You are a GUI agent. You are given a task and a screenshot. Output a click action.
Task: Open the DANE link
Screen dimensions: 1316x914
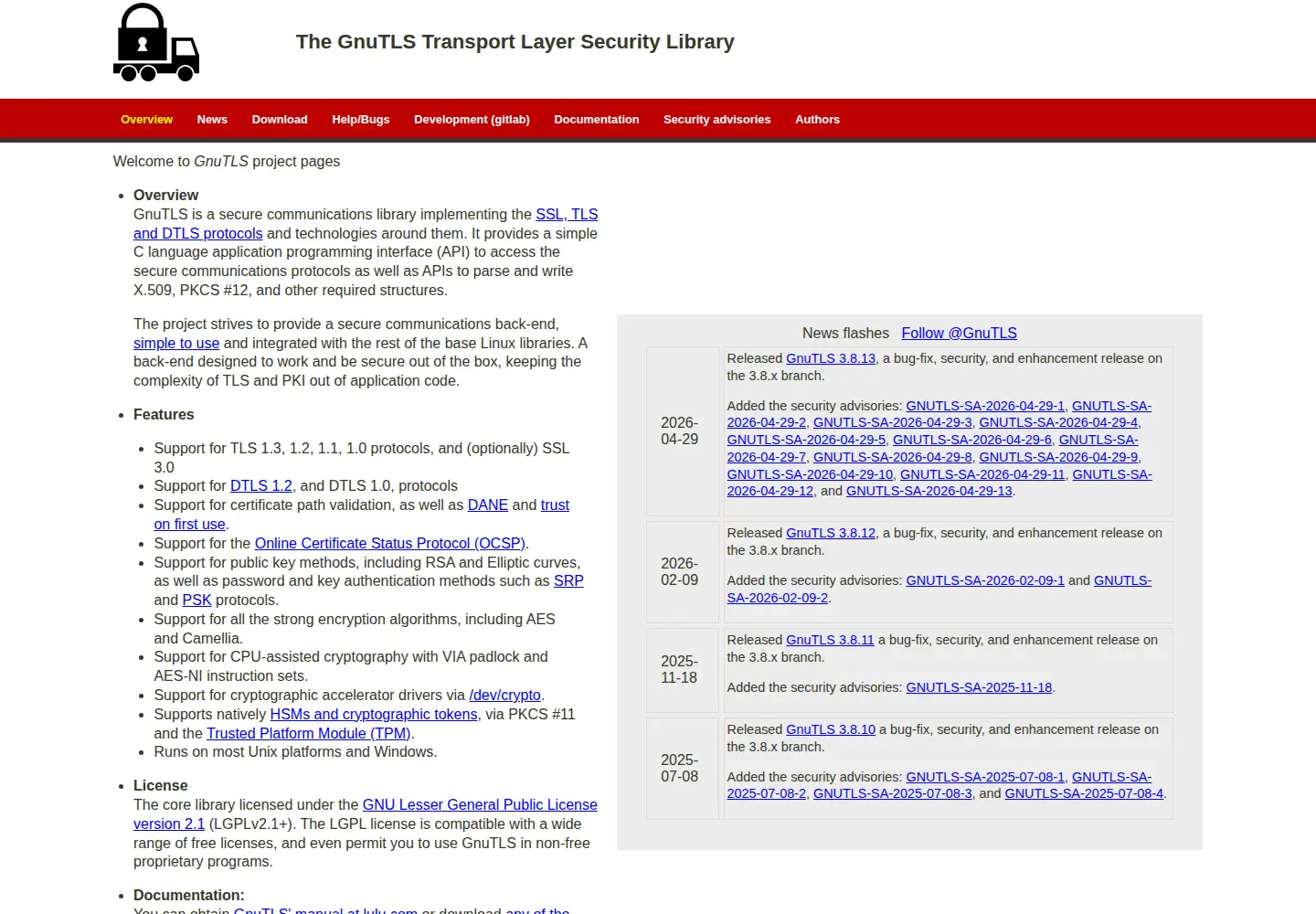coord(488,505)
